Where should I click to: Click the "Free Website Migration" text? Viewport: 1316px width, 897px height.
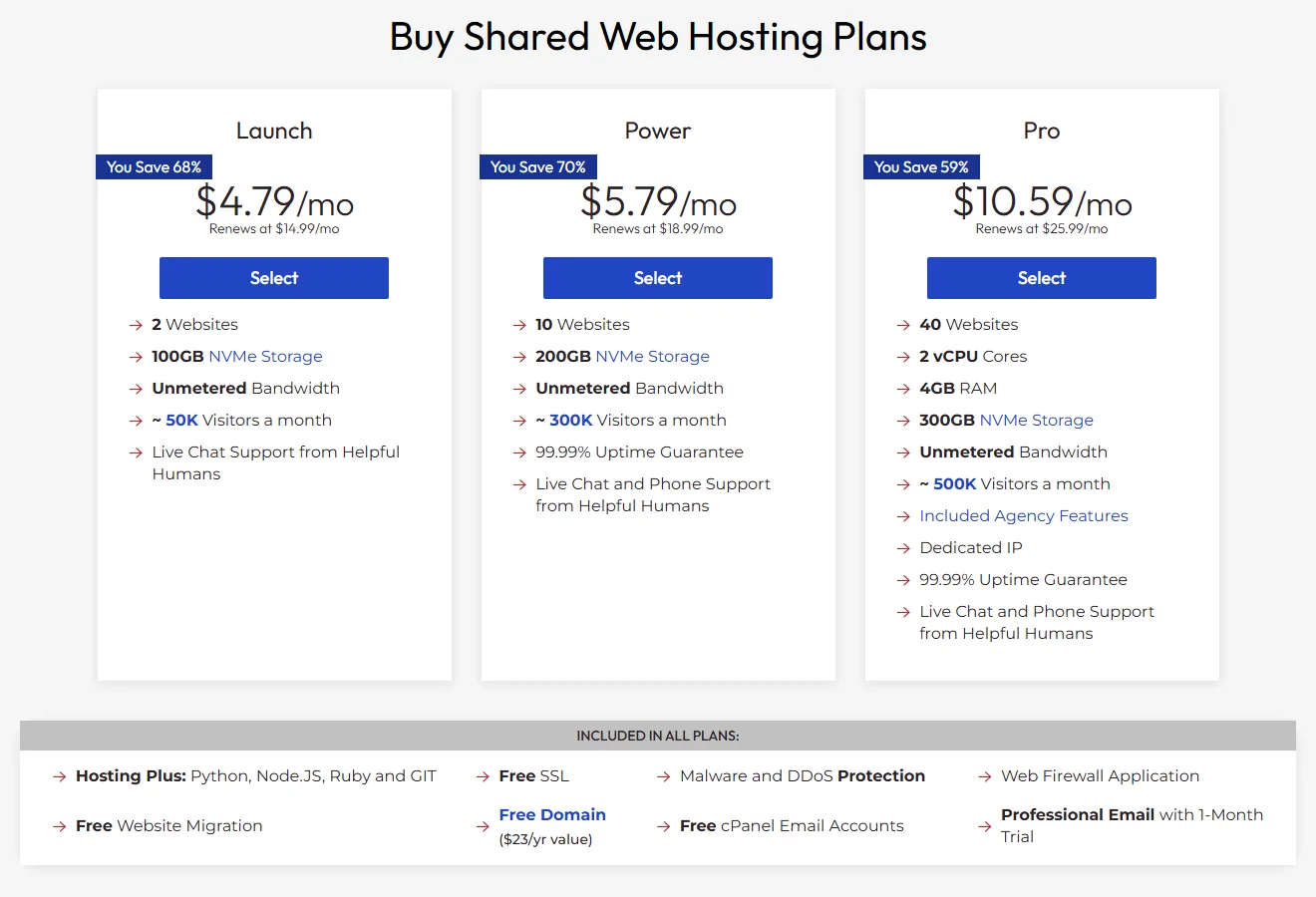point(169,825)
